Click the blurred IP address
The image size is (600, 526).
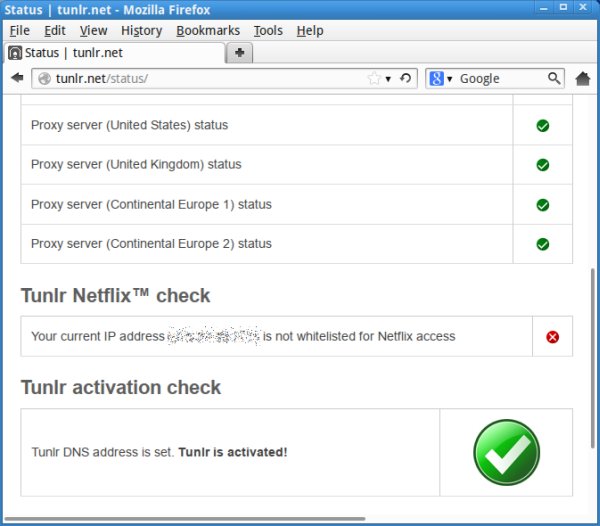214,336
